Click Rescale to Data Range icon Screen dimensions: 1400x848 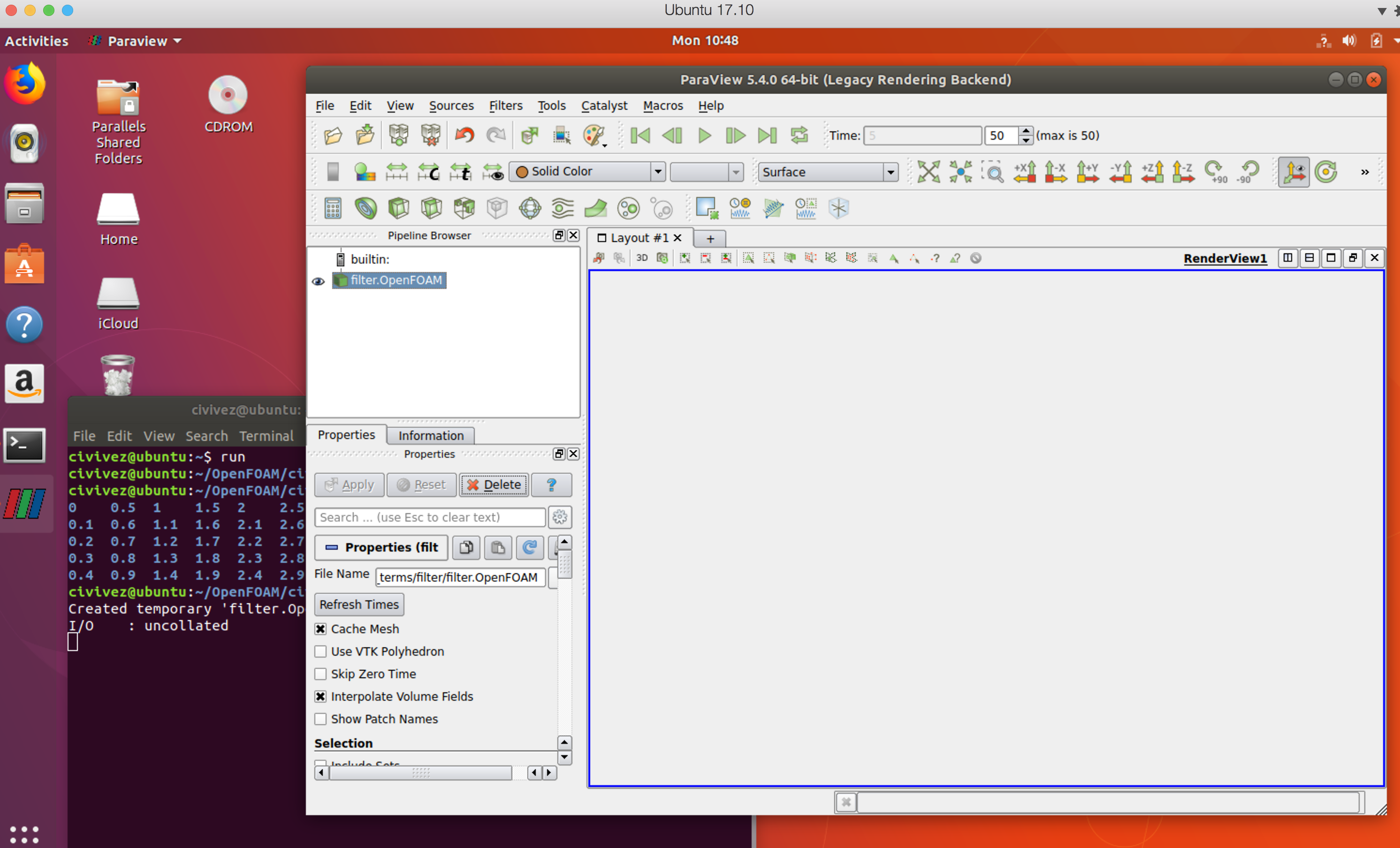pos(396,172)
